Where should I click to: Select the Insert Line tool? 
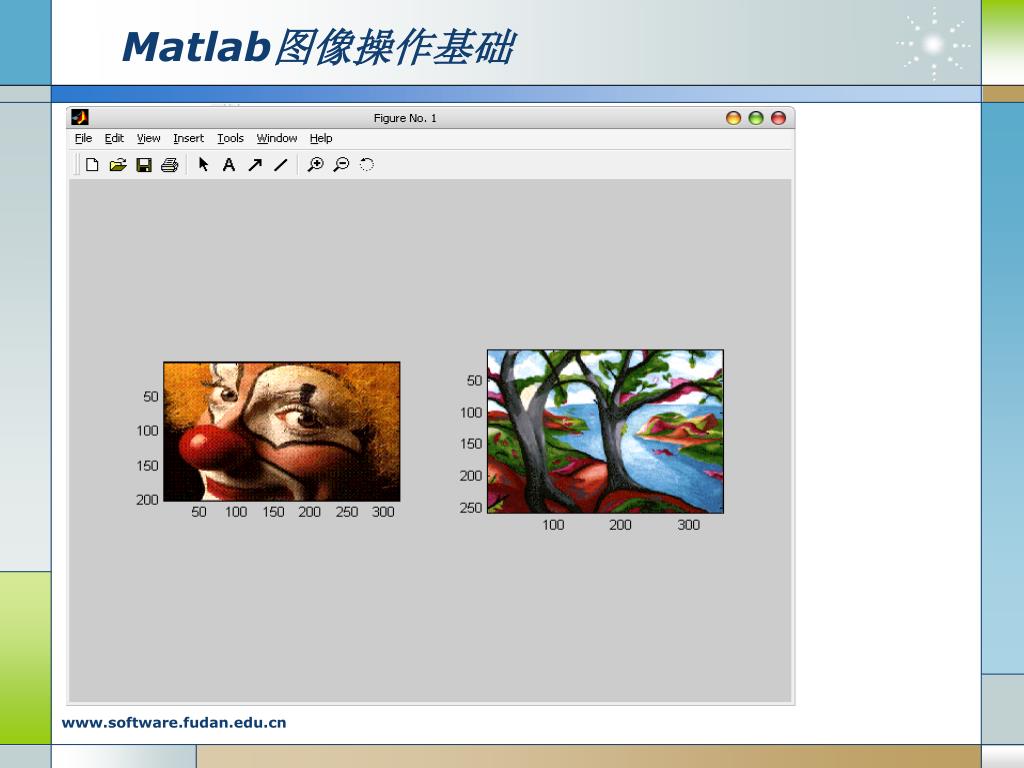click(x=281, y=165)
